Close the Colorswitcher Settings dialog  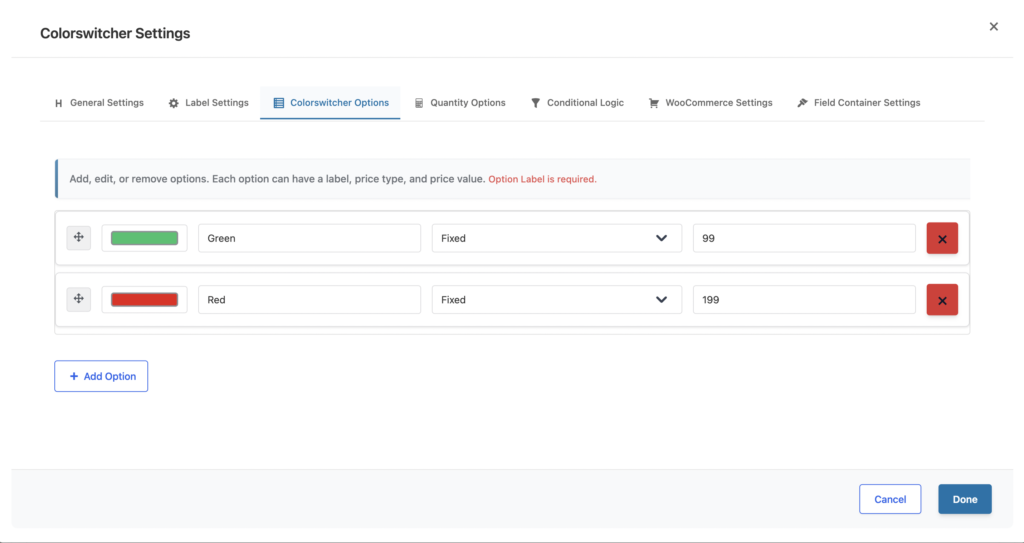(x=993, y=27)
